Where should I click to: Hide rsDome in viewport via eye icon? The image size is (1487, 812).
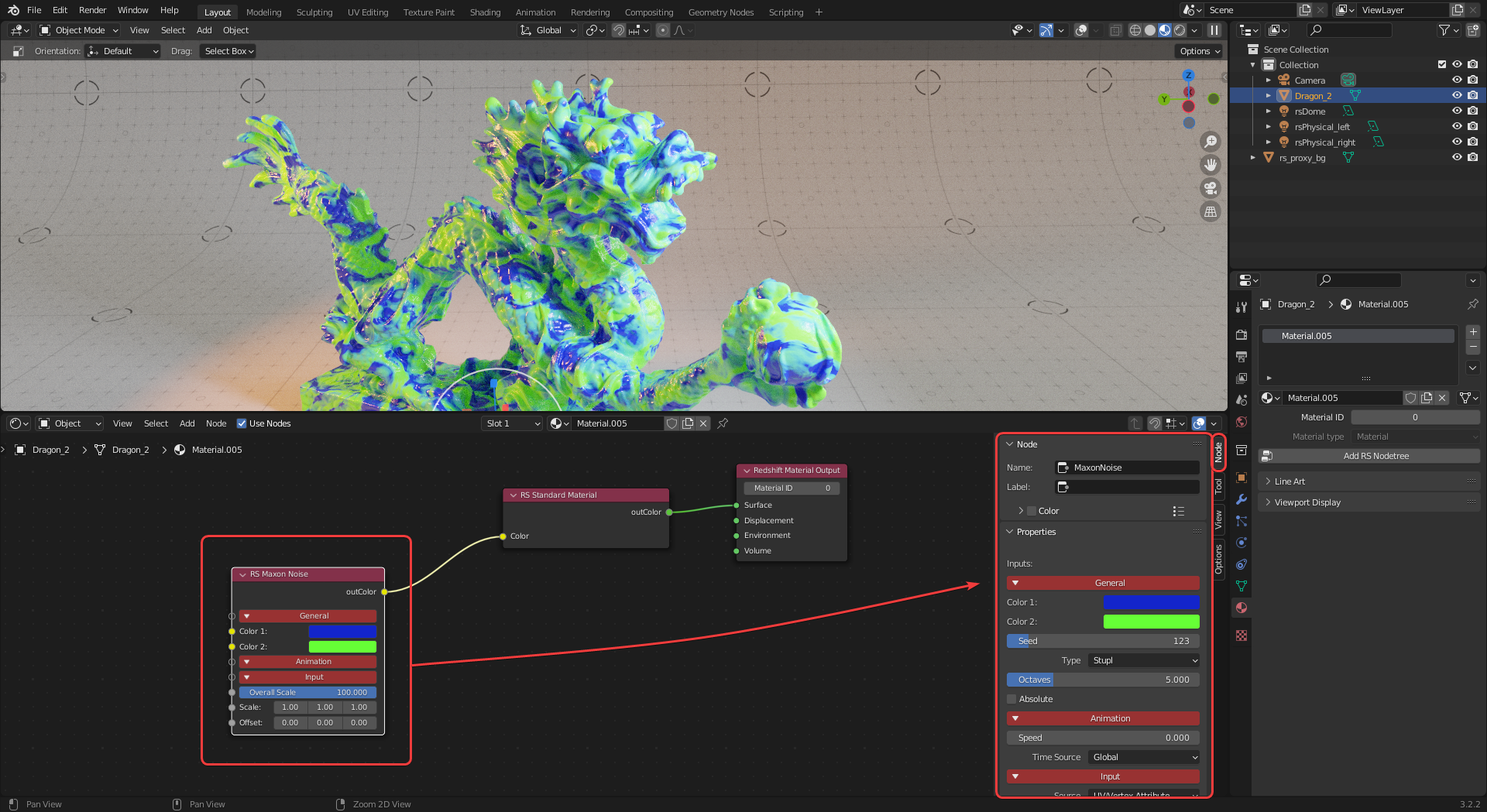click(1457, 111)
